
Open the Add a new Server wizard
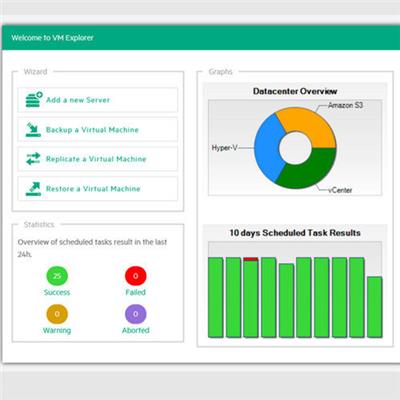click(x=98, y=100)
